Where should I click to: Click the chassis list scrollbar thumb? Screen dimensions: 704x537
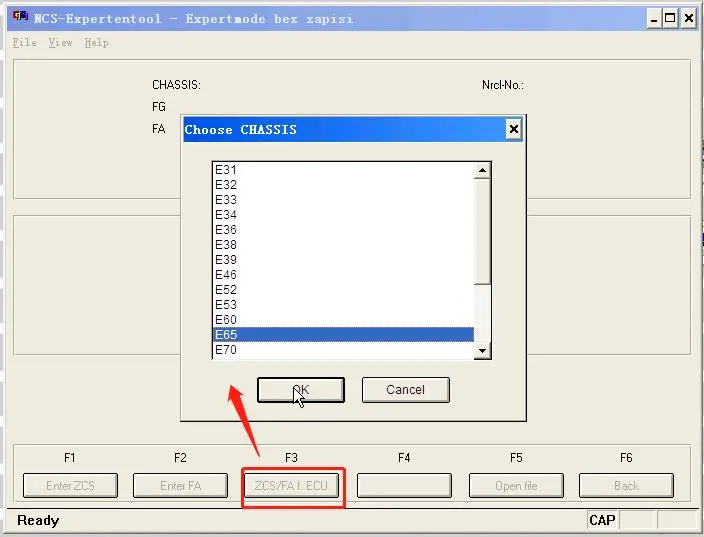(482, 231)
